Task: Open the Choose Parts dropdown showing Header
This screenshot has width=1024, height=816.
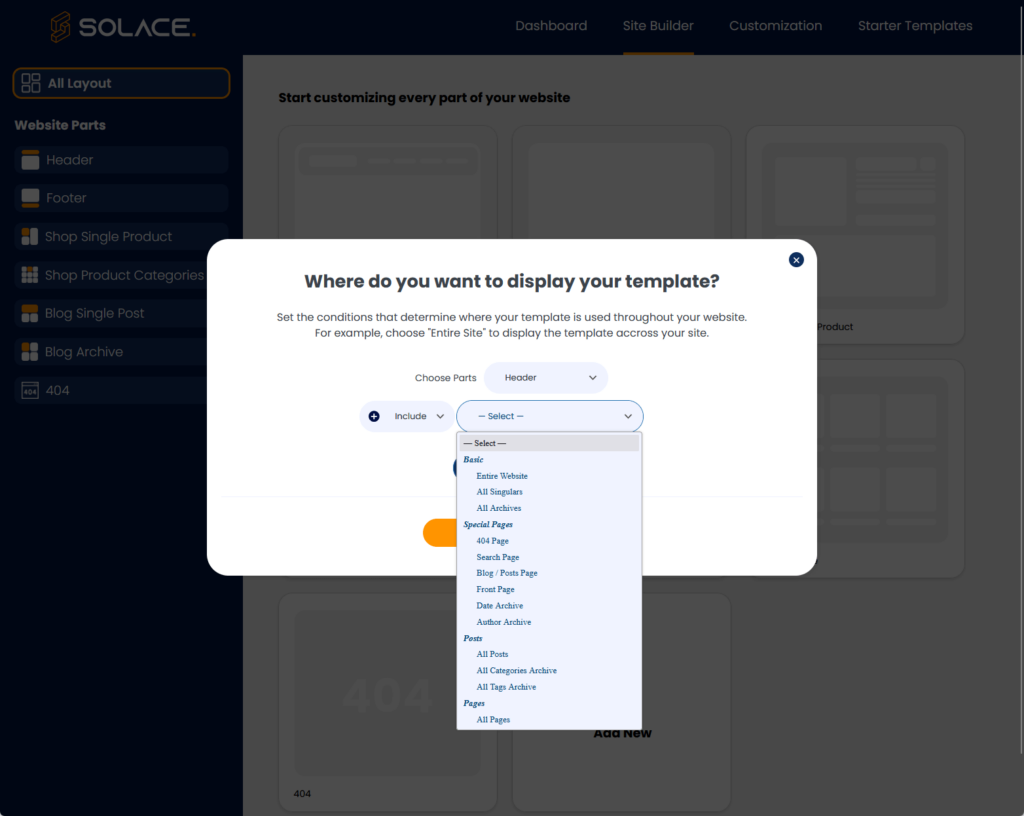Action: point(545,377)
